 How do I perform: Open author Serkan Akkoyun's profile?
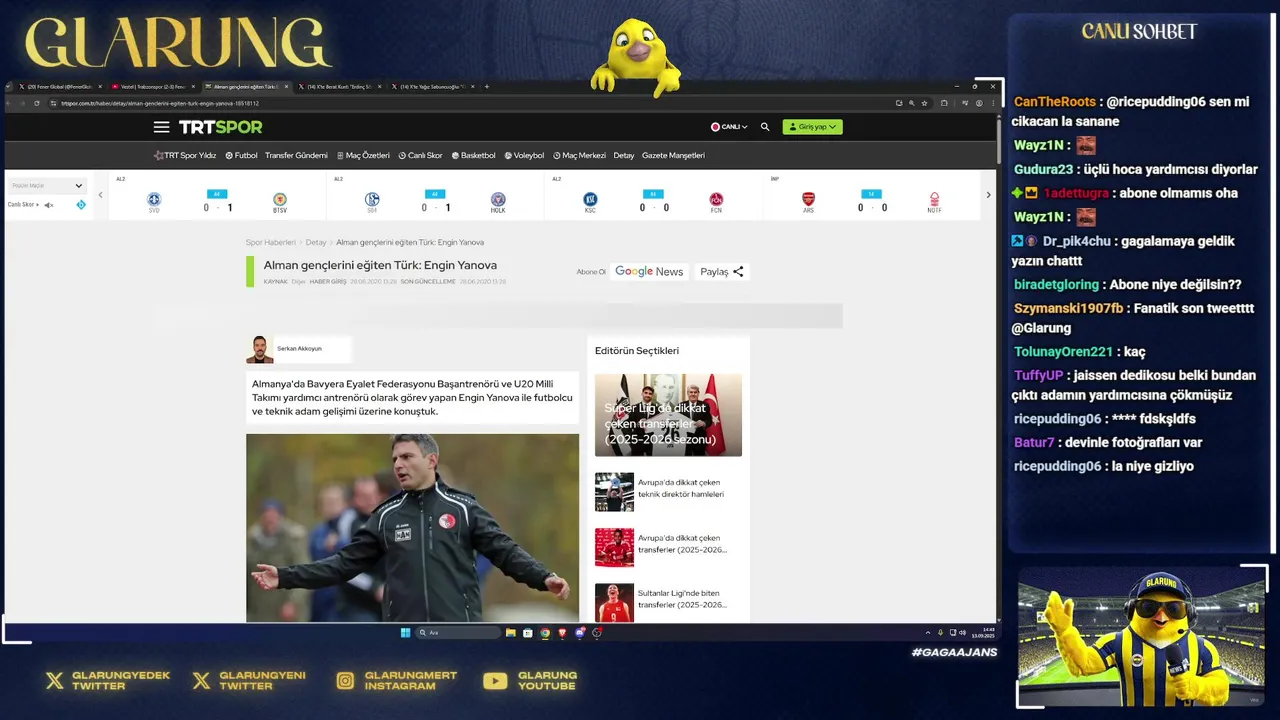tap(299, 349)
